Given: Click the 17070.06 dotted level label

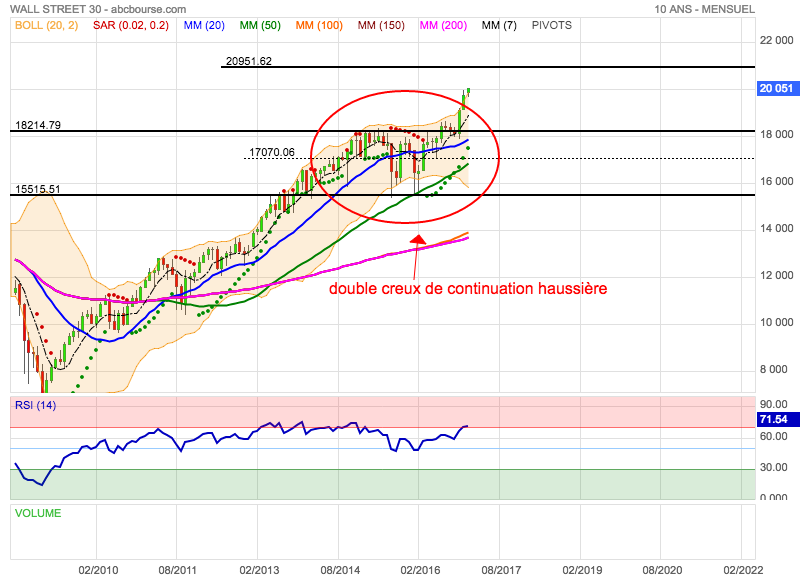Looking at the screenshot, I should 271,152.
